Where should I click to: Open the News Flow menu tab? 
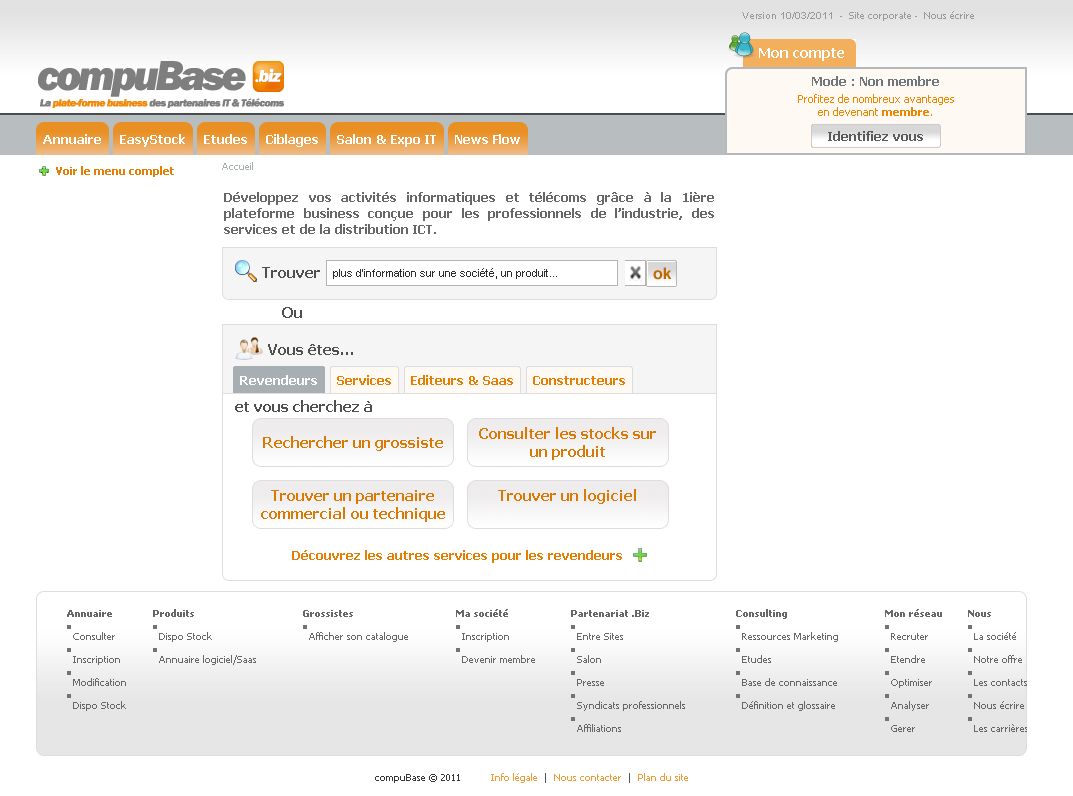point(487,139)
